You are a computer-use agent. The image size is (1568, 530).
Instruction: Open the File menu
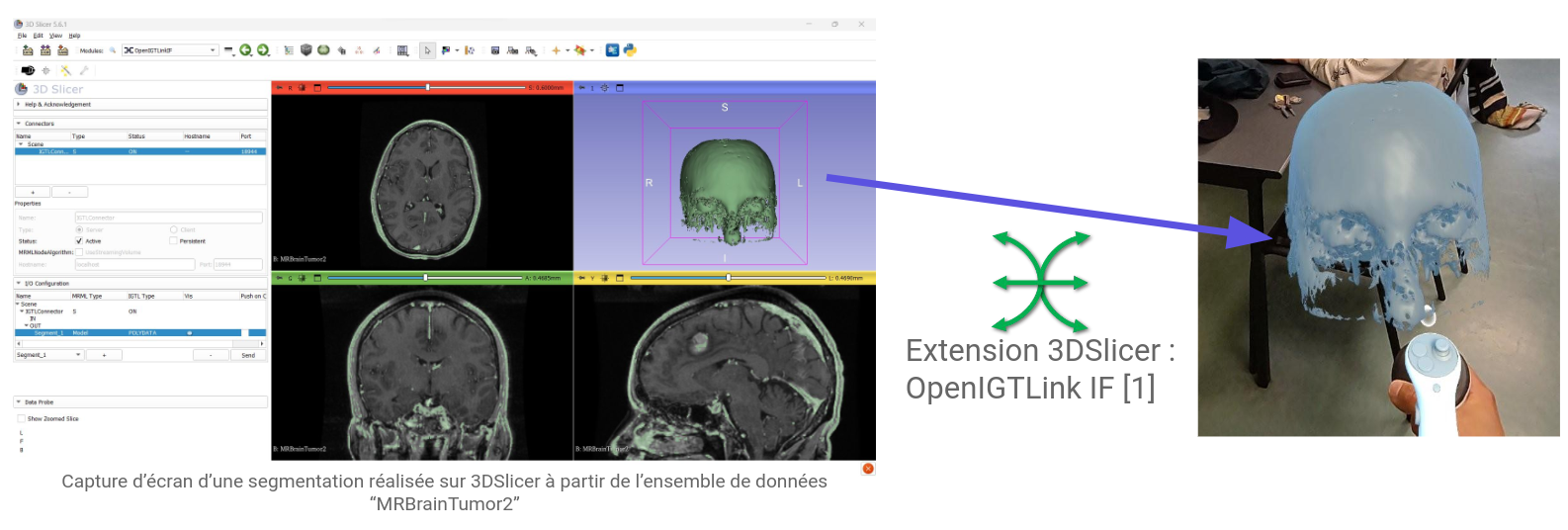[x=23, y=36]
